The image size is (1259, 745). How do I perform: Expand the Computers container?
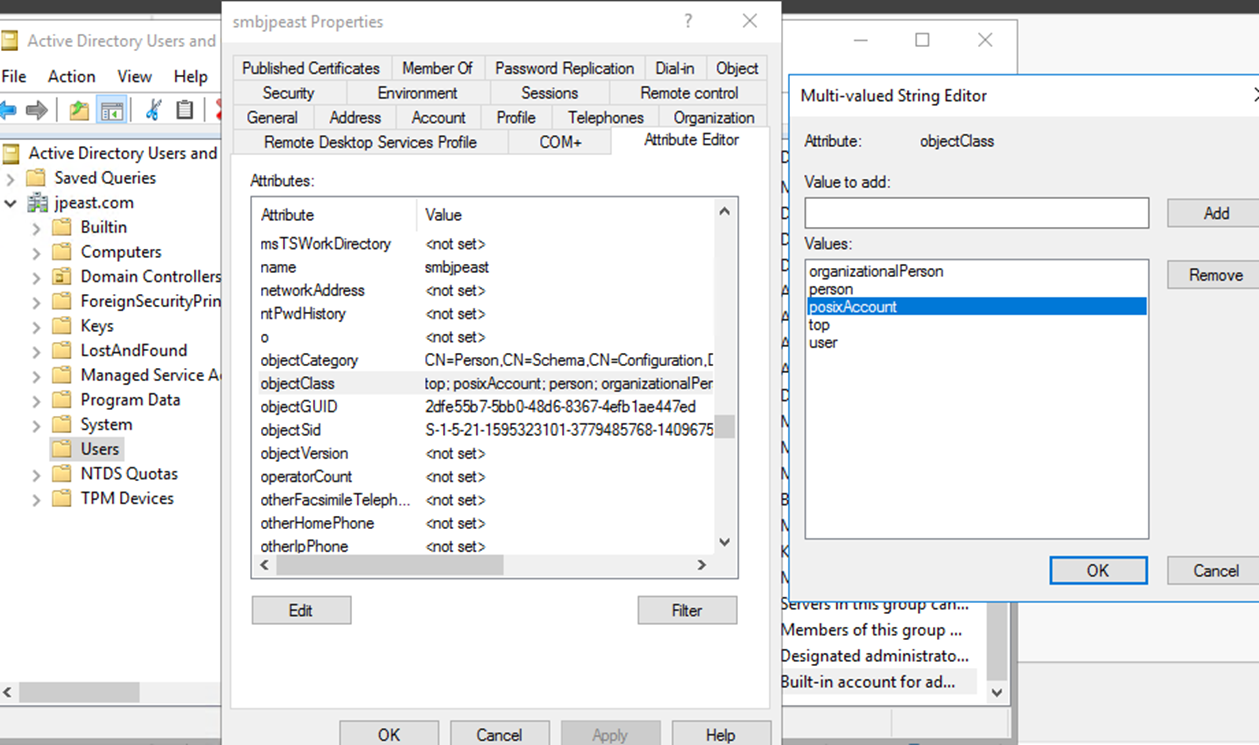(36, 252)
